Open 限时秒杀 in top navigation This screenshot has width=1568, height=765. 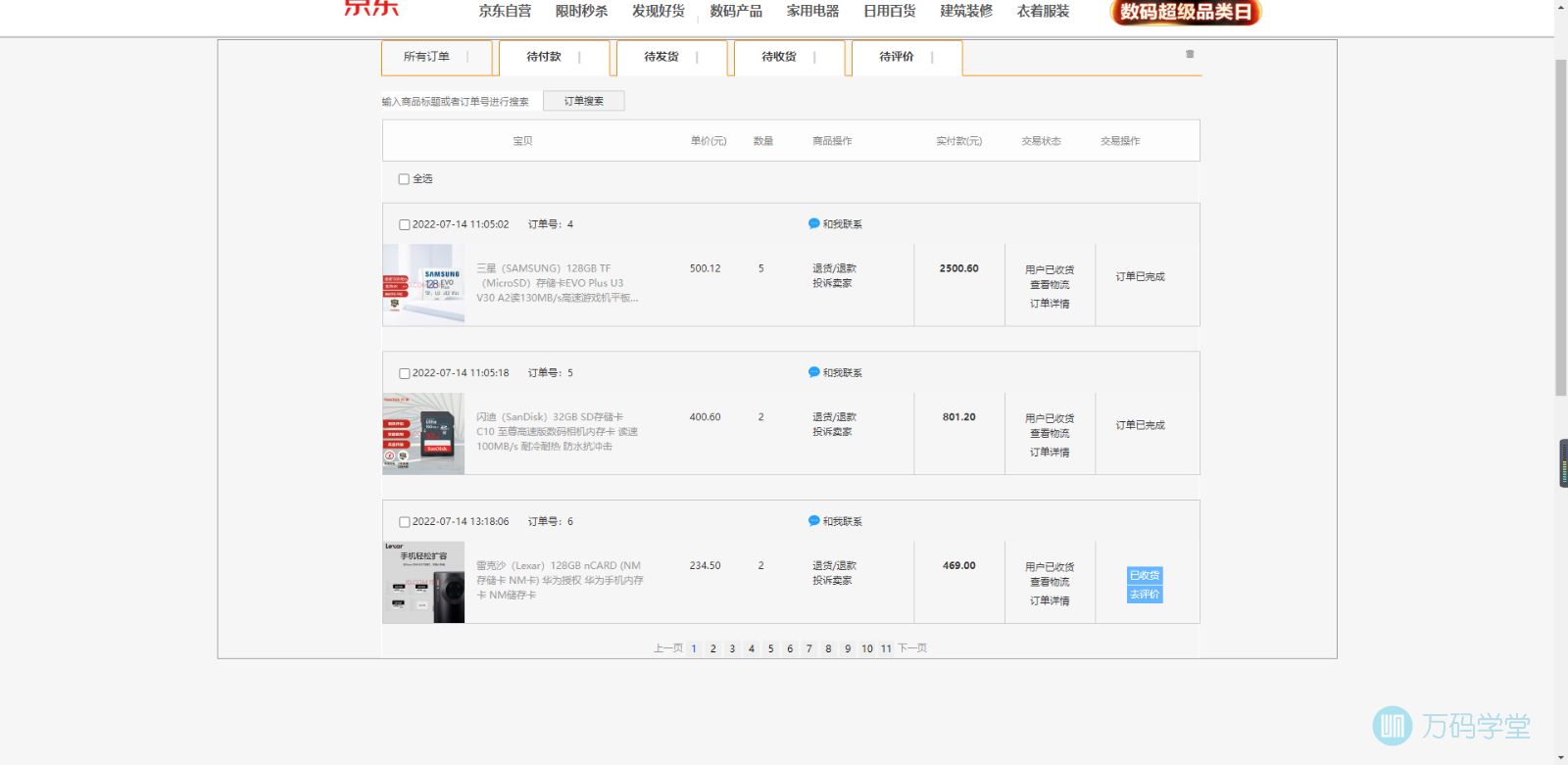581,11
